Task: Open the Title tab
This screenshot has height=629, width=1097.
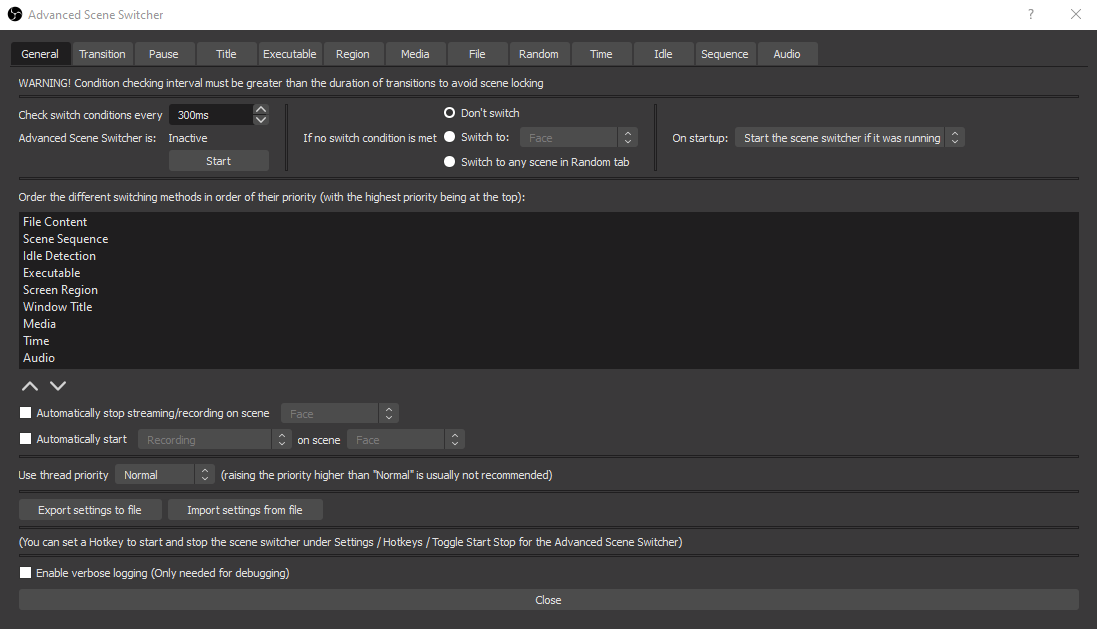Action: point(226,54)
